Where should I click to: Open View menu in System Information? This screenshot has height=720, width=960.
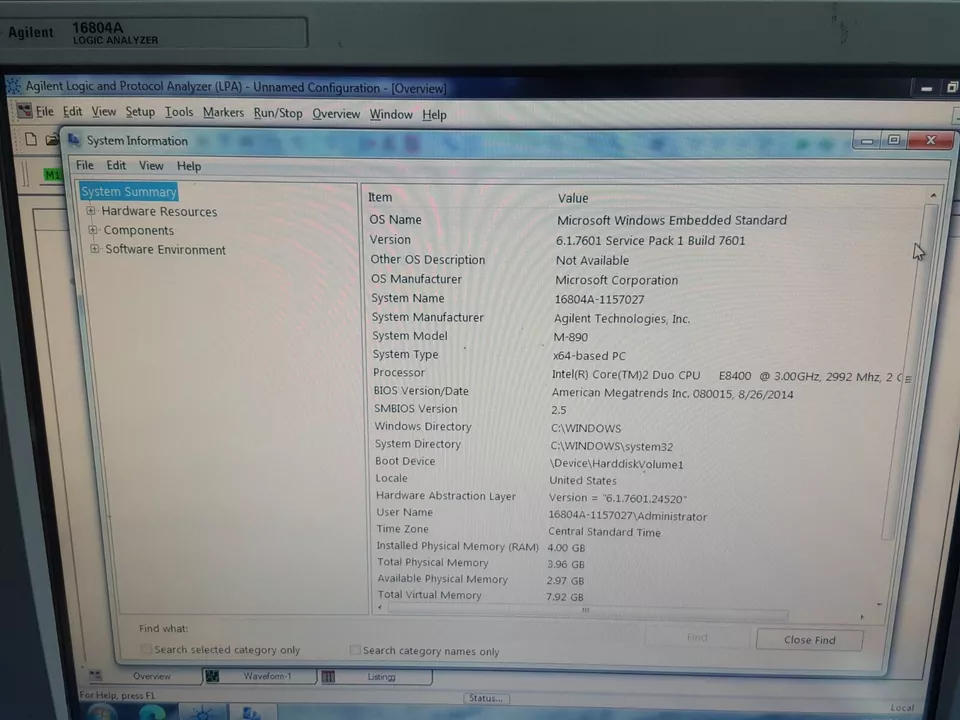pyautogui.click(x=151, y=166)
